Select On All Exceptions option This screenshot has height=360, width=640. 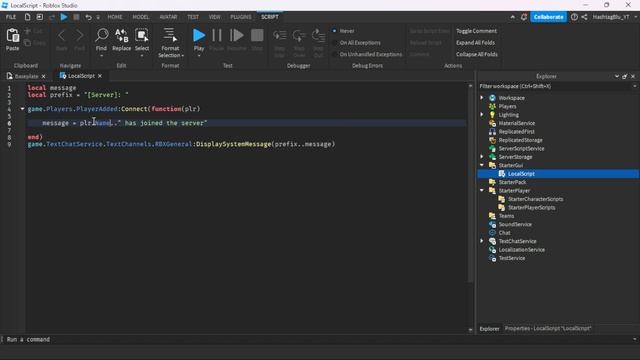[360, 43]
